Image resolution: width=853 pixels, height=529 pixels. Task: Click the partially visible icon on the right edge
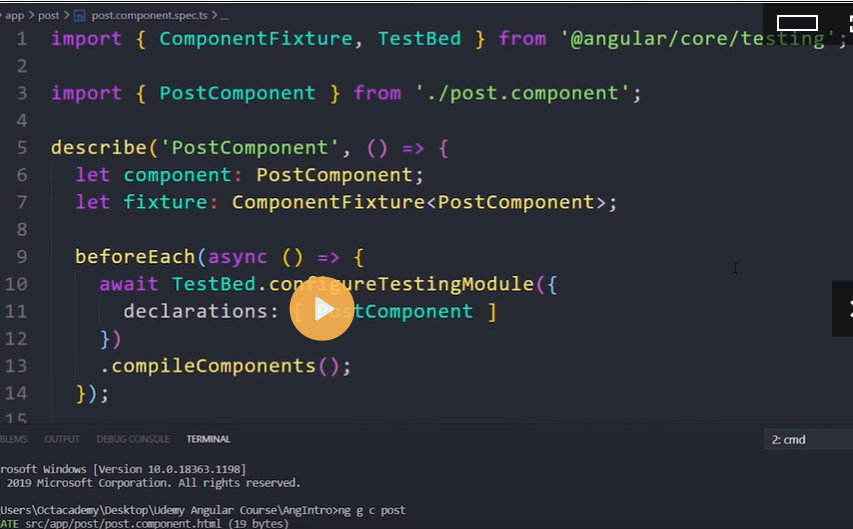point(843,308)
